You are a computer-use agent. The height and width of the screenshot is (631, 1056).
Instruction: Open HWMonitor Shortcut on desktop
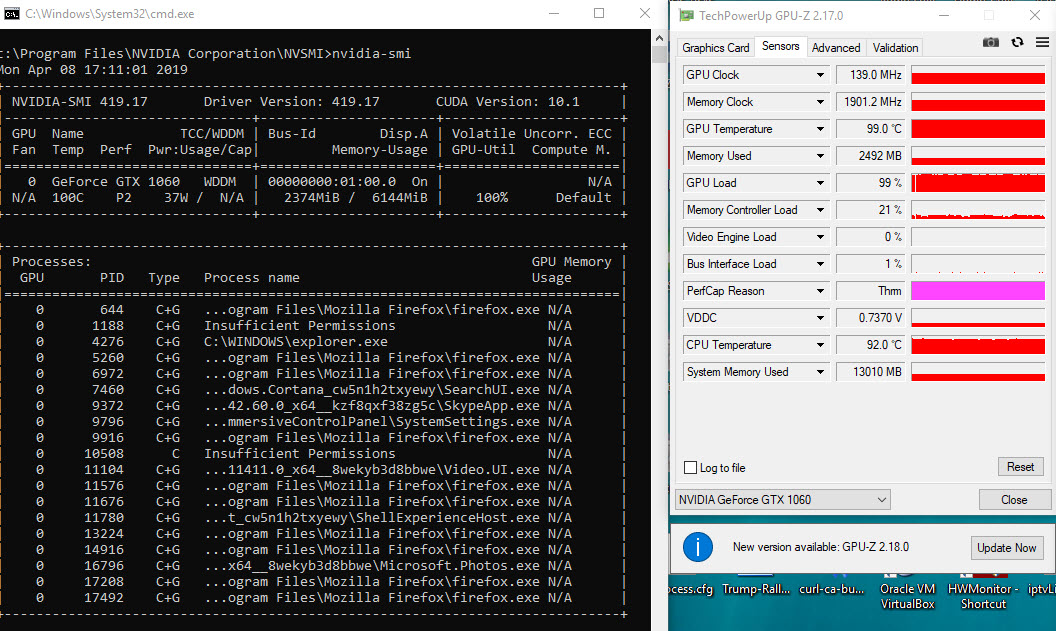[983, 596]
